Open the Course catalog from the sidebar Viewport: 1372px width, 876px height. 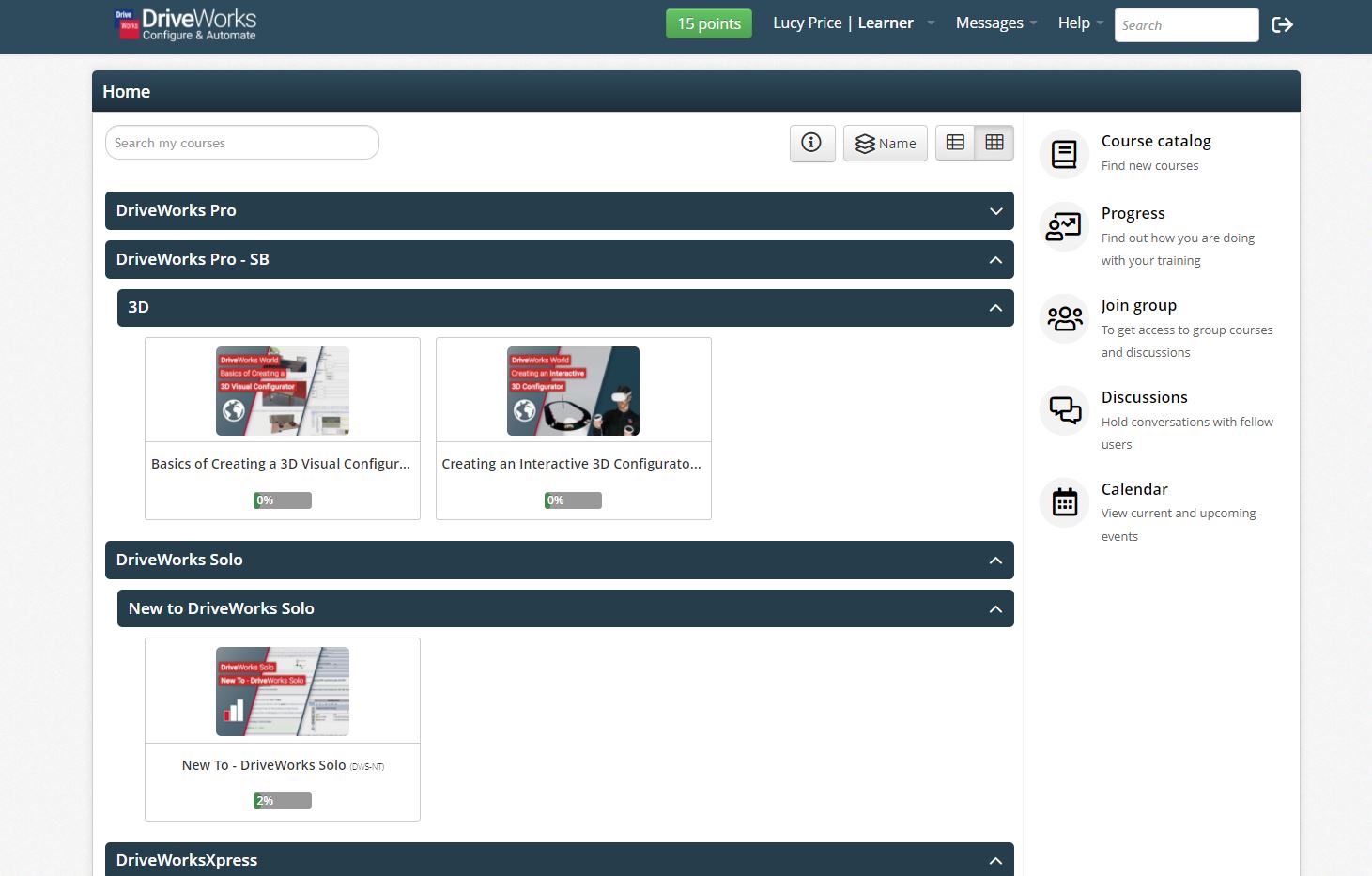pos(1063,153)
